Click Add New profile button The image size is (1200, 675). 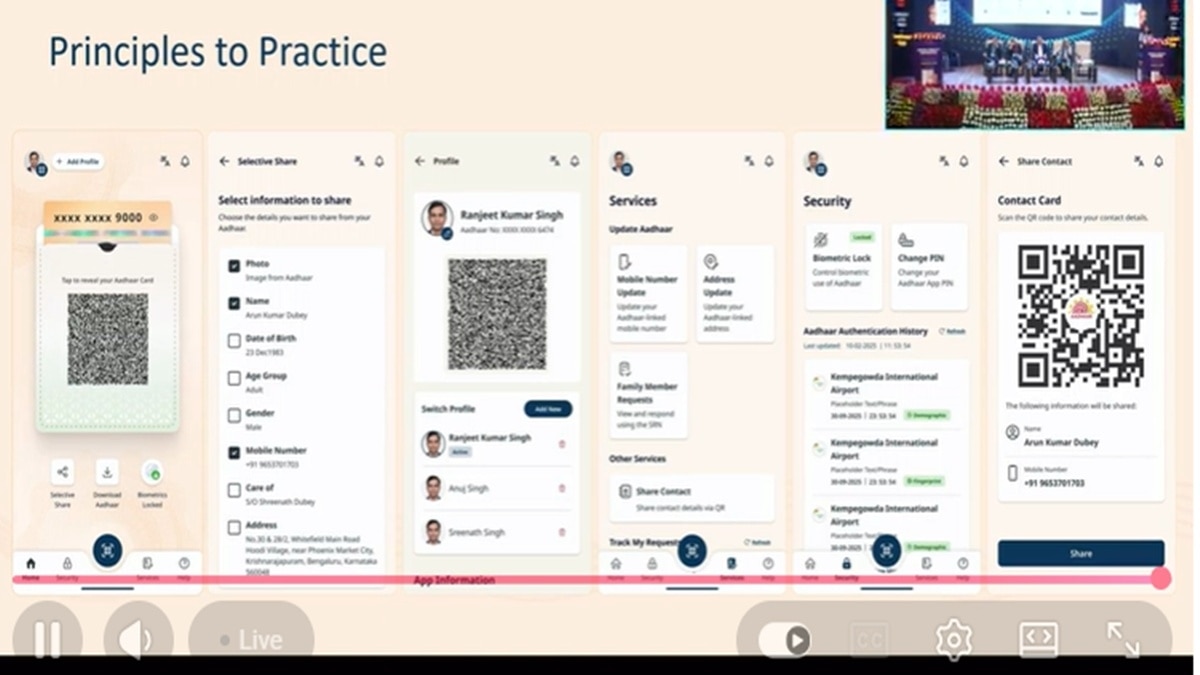coord(548,409)
